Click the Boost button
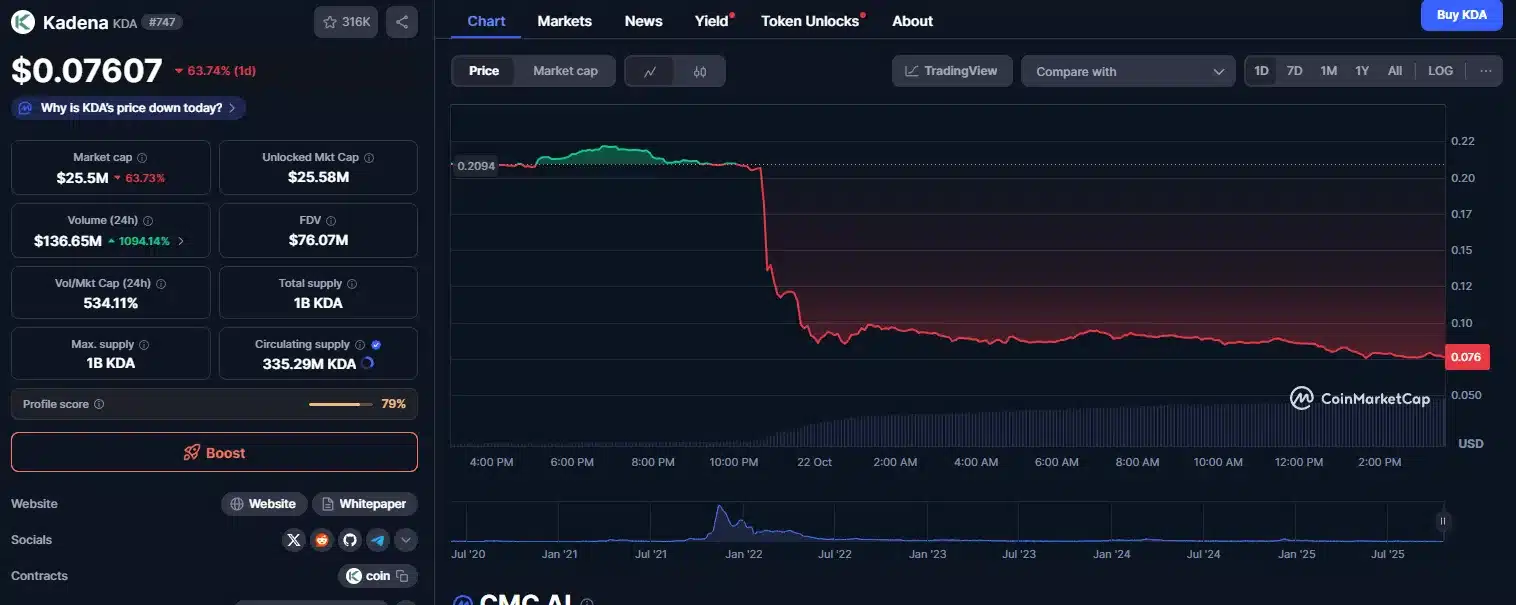This screenshot has width=1516, height=605. (x=214, y=452)
